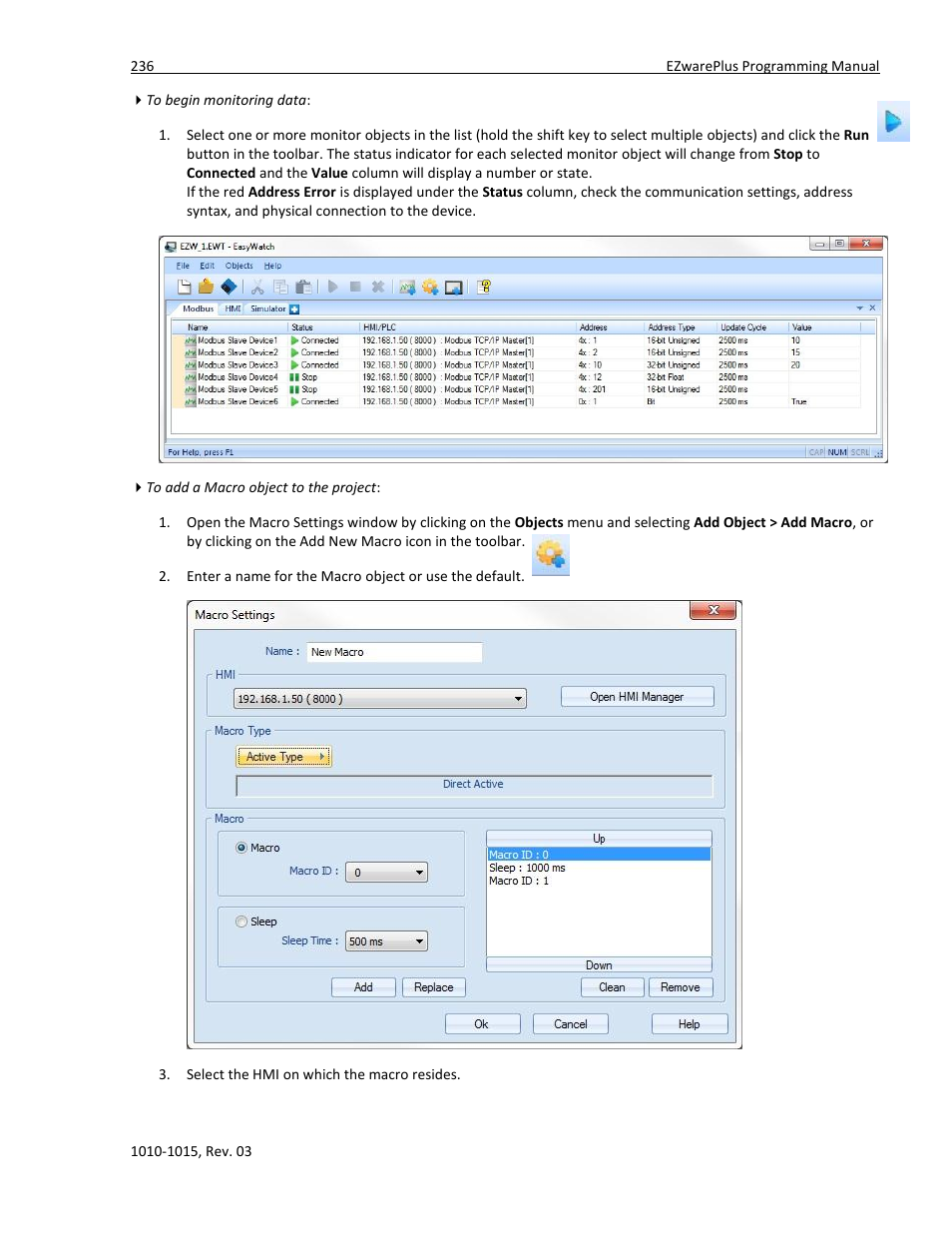
Task: Click the large blue Run icon beside step 1
Action: click(x=893, y=122)
